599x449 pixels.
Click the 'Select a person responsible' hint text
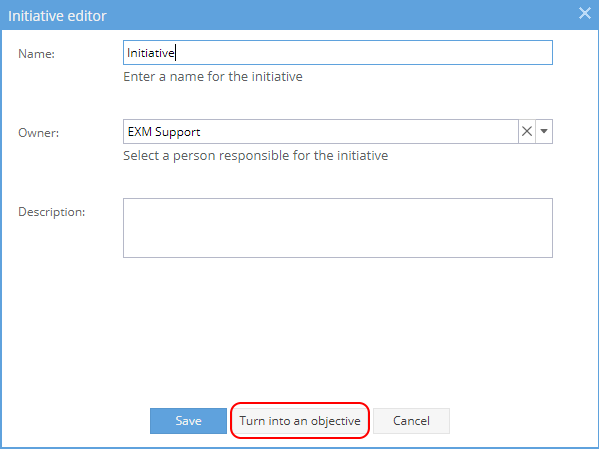pyautogui.click(x=256, y=156)
